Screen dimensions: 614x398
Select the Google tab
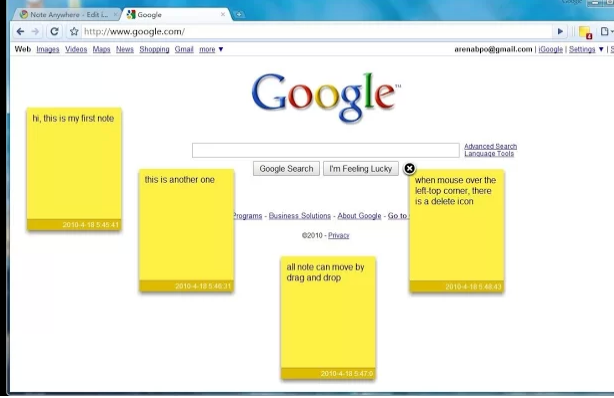click(176, 14)
